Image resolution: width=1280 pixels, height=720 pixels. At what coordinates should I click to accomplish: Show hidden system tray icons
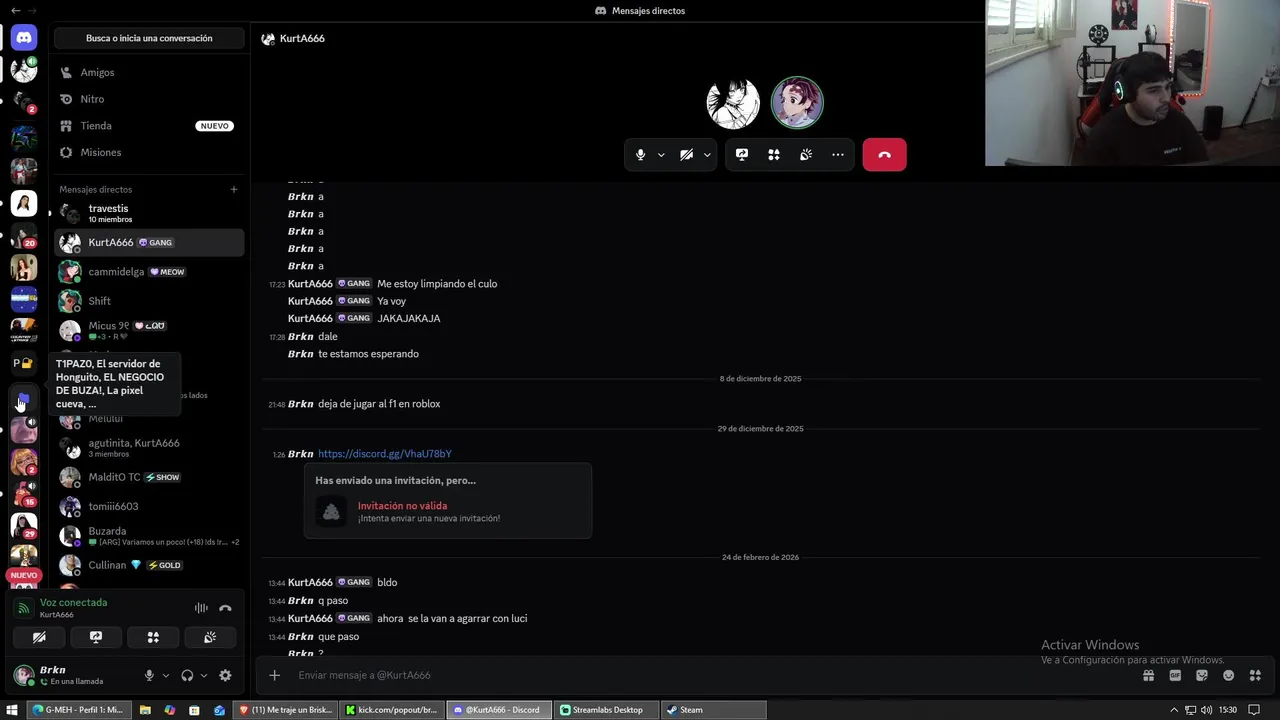(1174, 710)
